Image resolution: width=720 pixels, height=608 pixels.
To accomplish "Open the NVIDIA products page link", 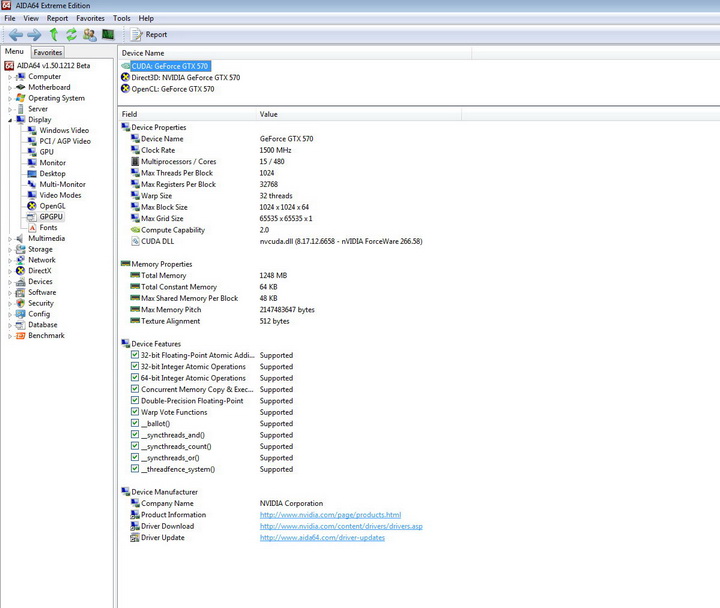I will tap(330, 515).
